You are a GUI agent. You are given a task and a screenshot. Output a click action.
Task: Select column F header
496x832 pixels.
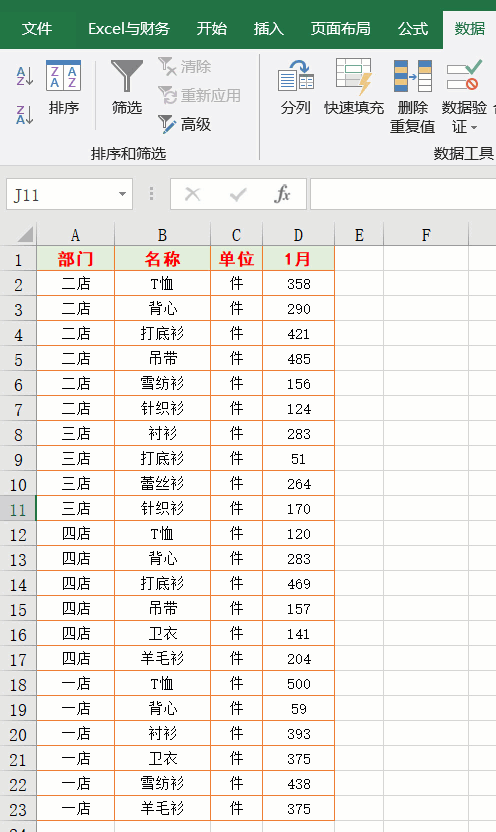[426, 235]
